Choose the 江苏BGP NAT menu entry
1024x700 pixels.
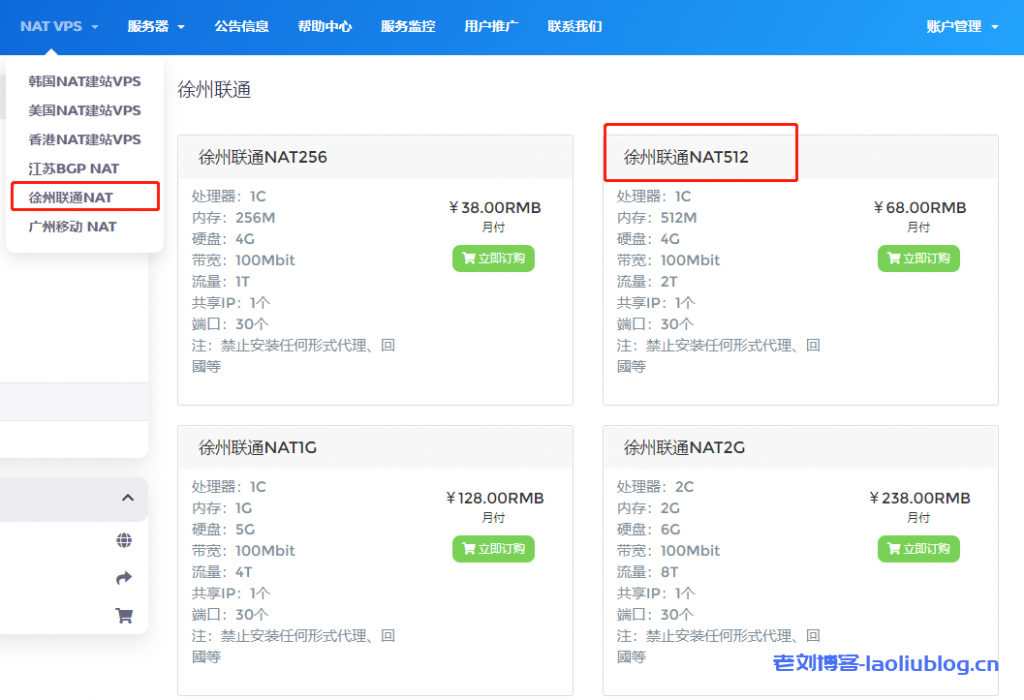click(x=78, y=168)
